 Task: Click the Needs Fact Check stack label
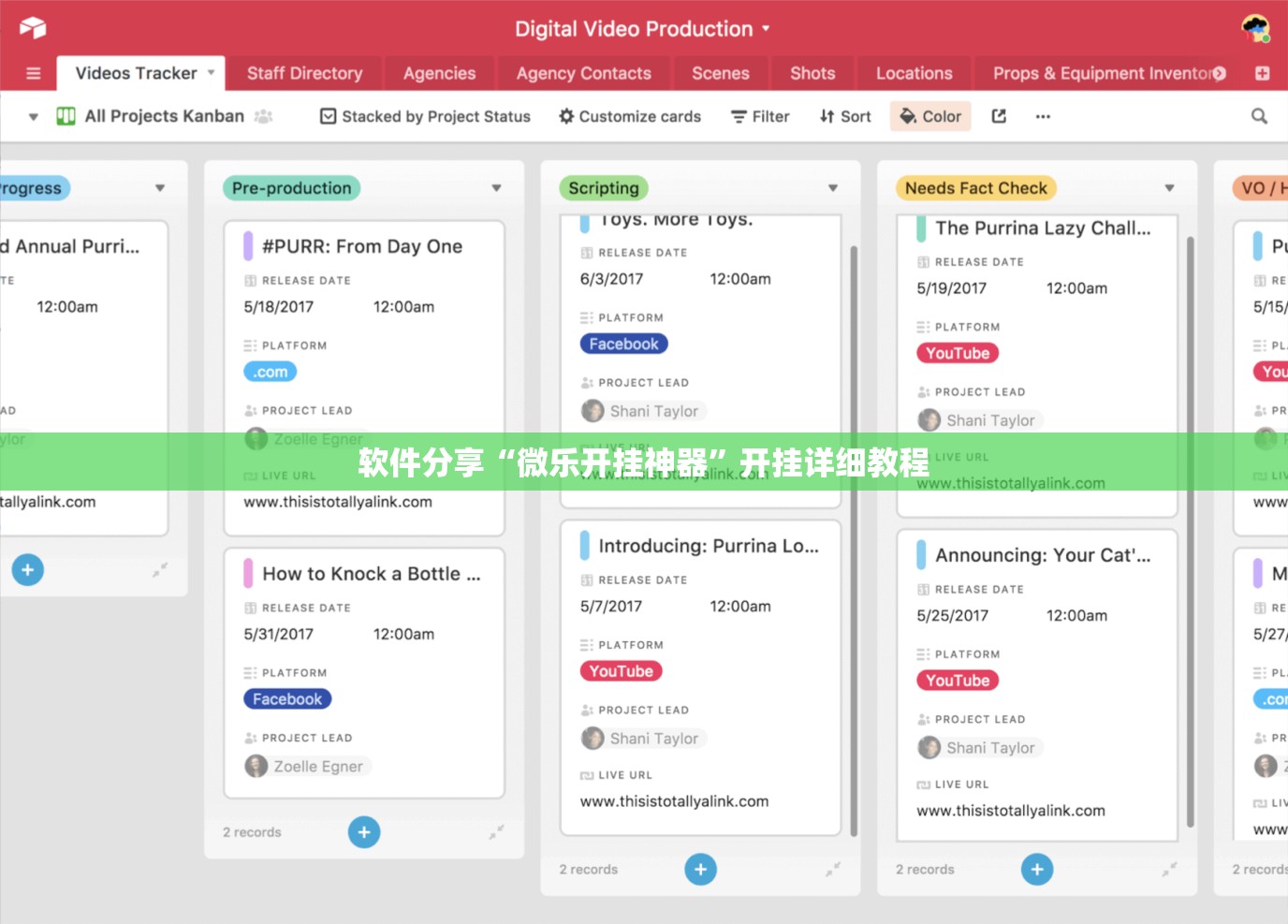[976, 188]
